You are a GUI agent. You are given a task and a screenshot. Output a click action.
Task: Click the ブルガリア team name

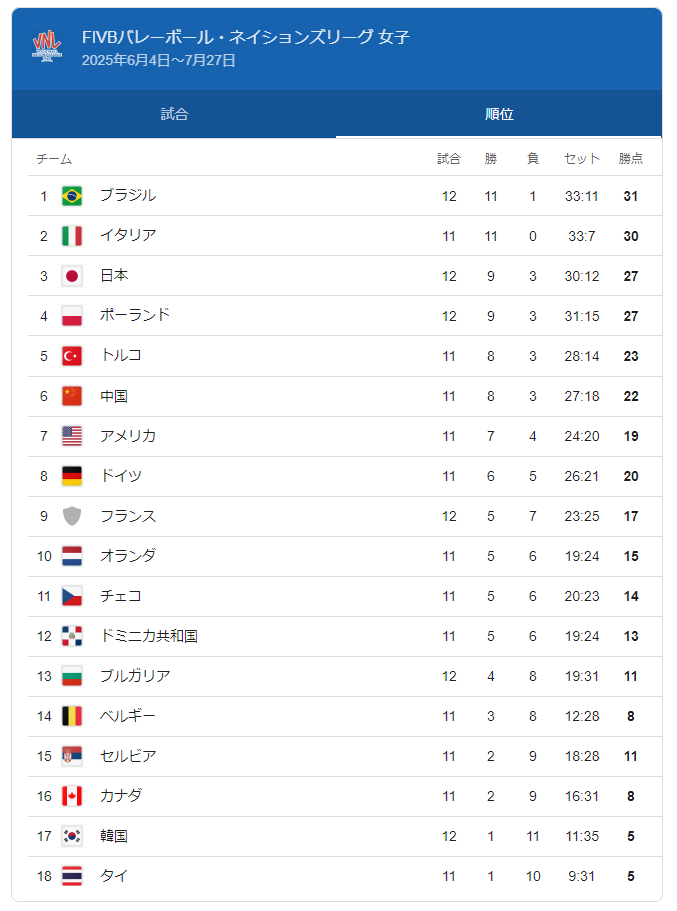pos(135,675)
